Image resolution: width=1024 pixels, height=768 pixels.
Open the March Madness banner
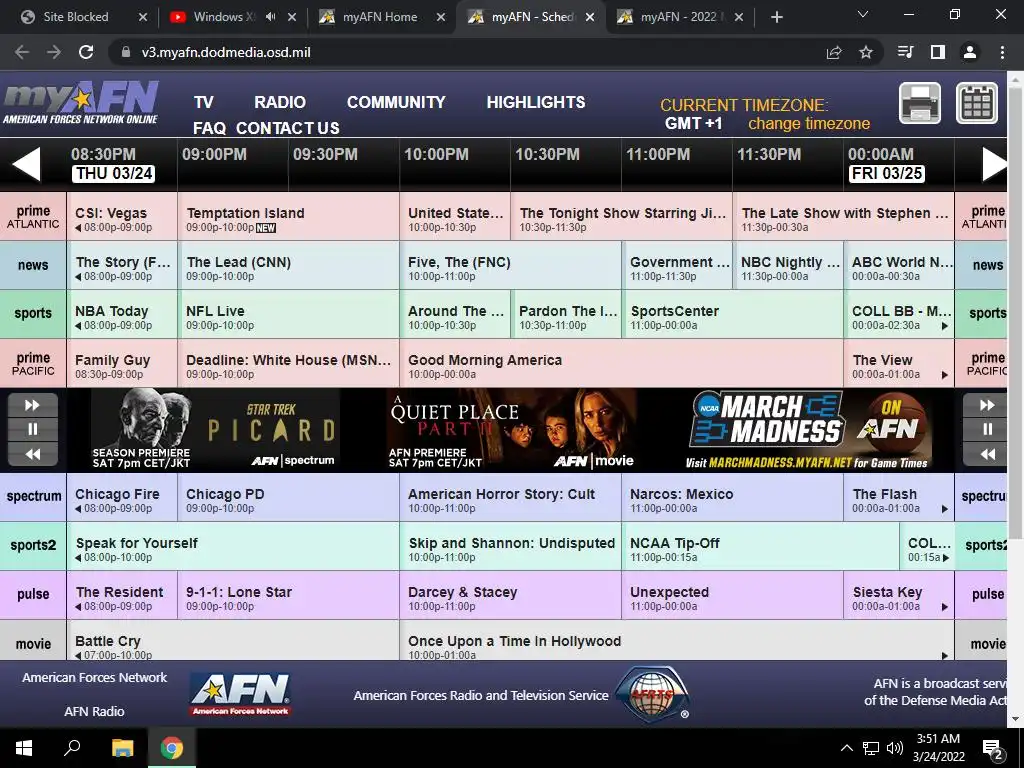[x=809, y=429]
